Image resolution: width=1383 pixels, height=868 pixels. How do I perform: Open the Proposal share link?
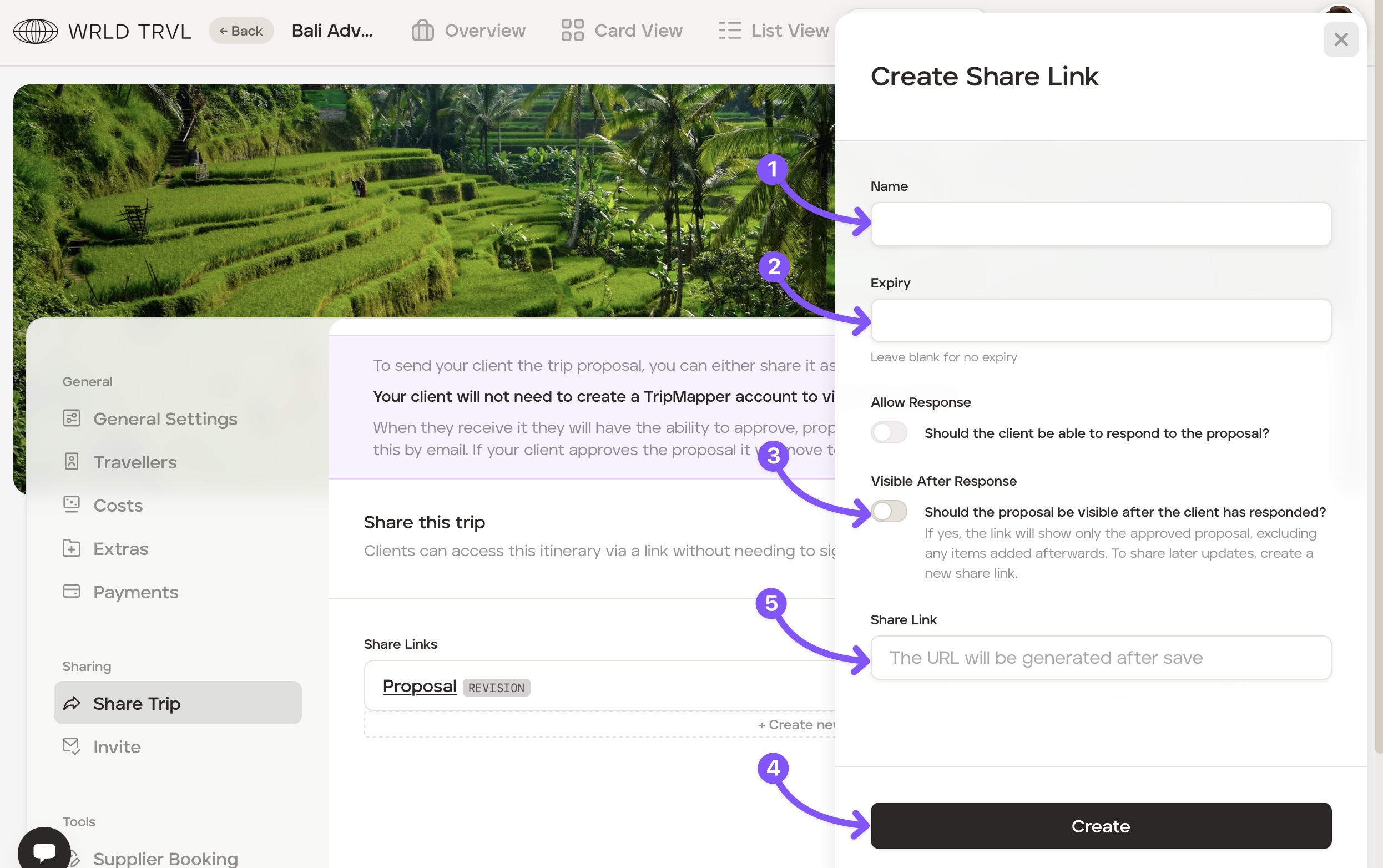click(419, 686)
